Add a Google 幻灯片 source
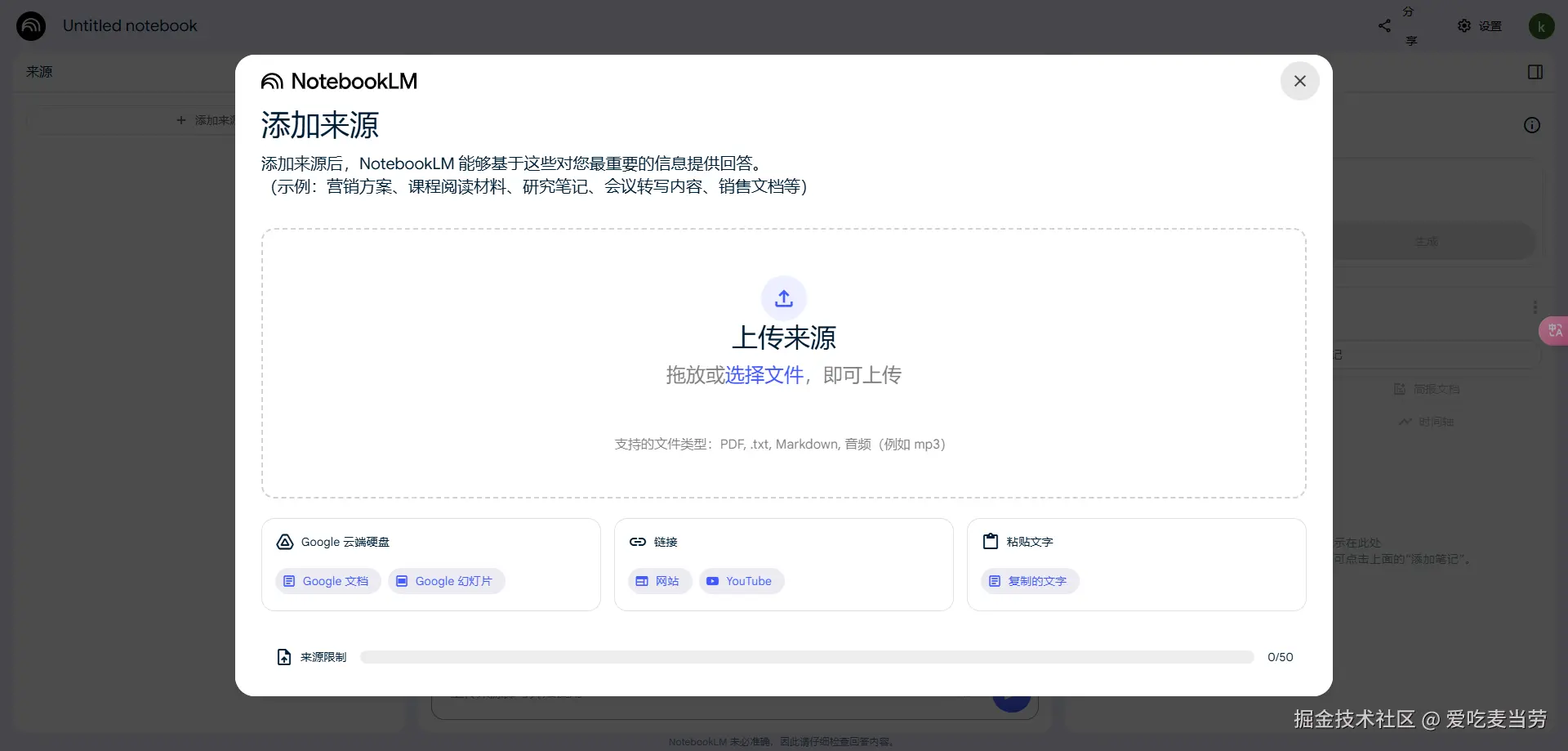This screenshot has height=751, width=1568. [x=447, y=581]
